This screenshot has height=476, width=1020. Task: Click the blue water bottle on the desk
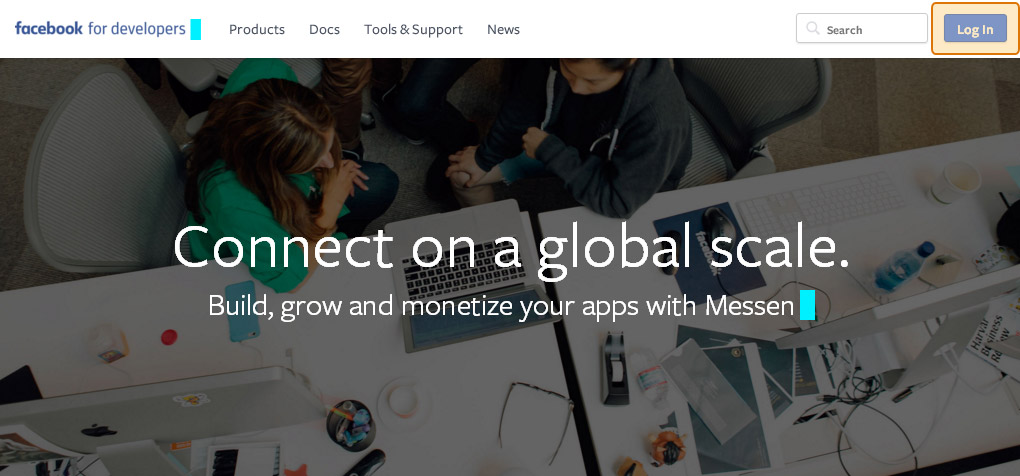(x=904, y=265)
